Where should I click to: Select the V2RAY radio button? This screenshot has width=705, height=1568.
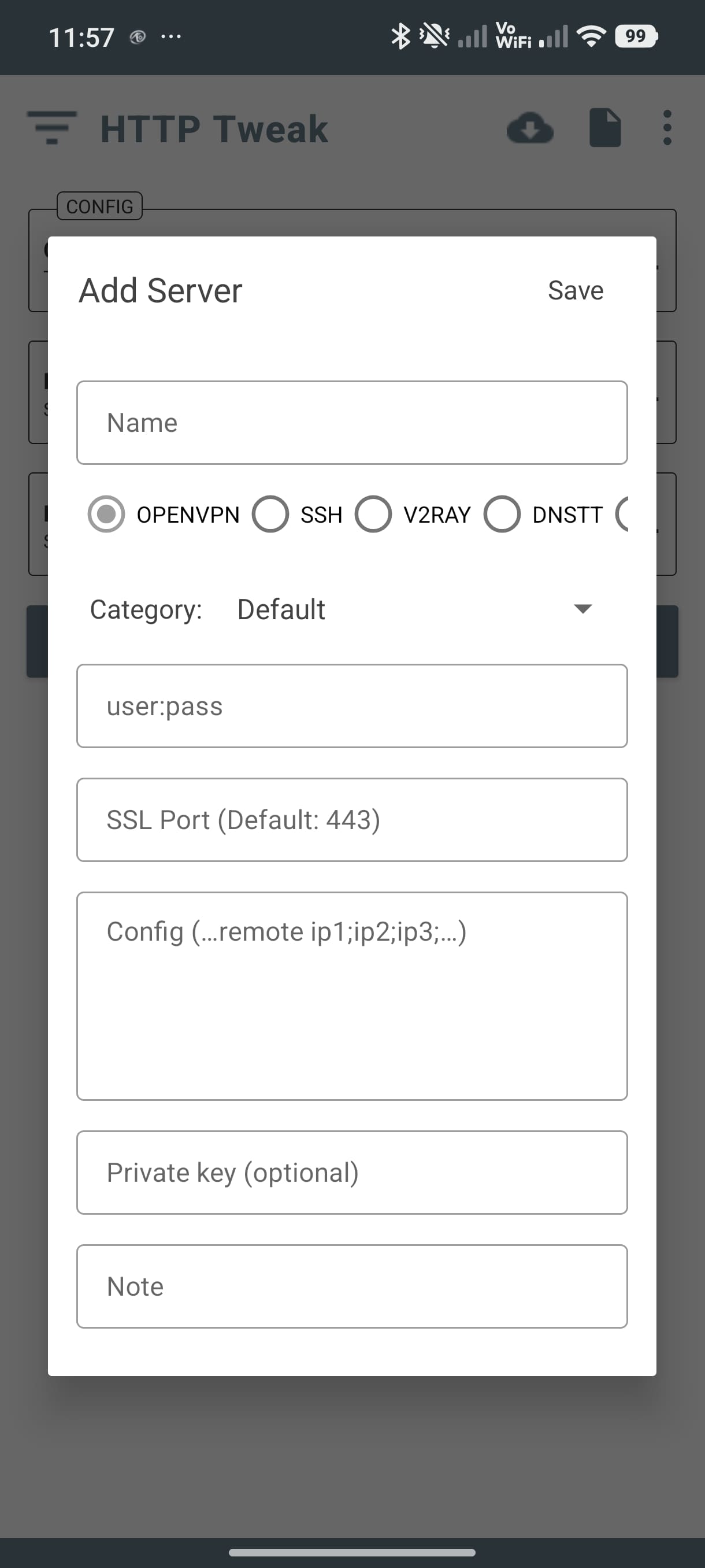tap(373, 515)
